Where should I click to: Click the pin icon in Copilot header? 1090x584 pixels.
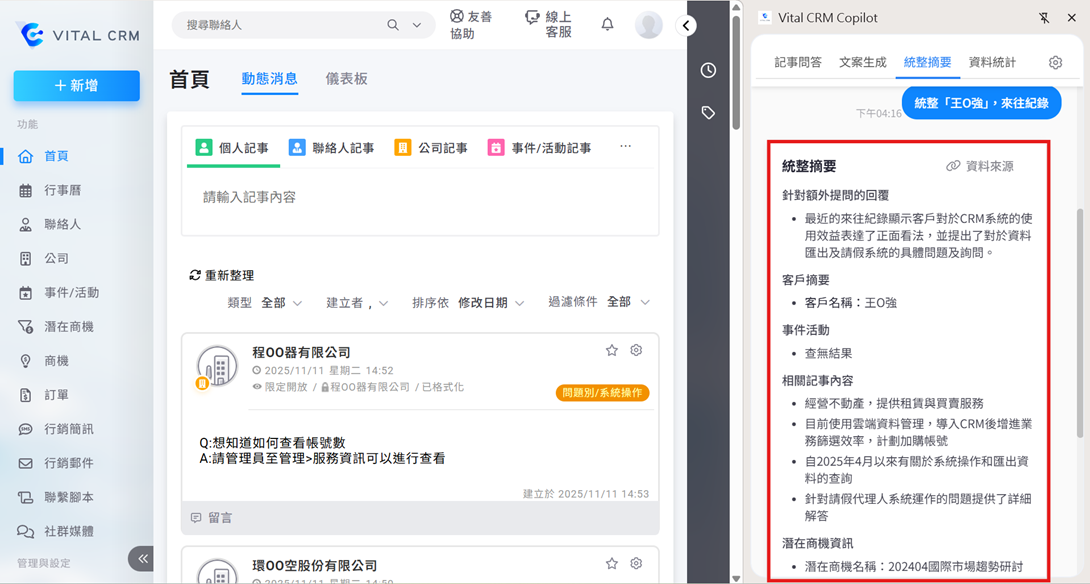coord(1045,18)
